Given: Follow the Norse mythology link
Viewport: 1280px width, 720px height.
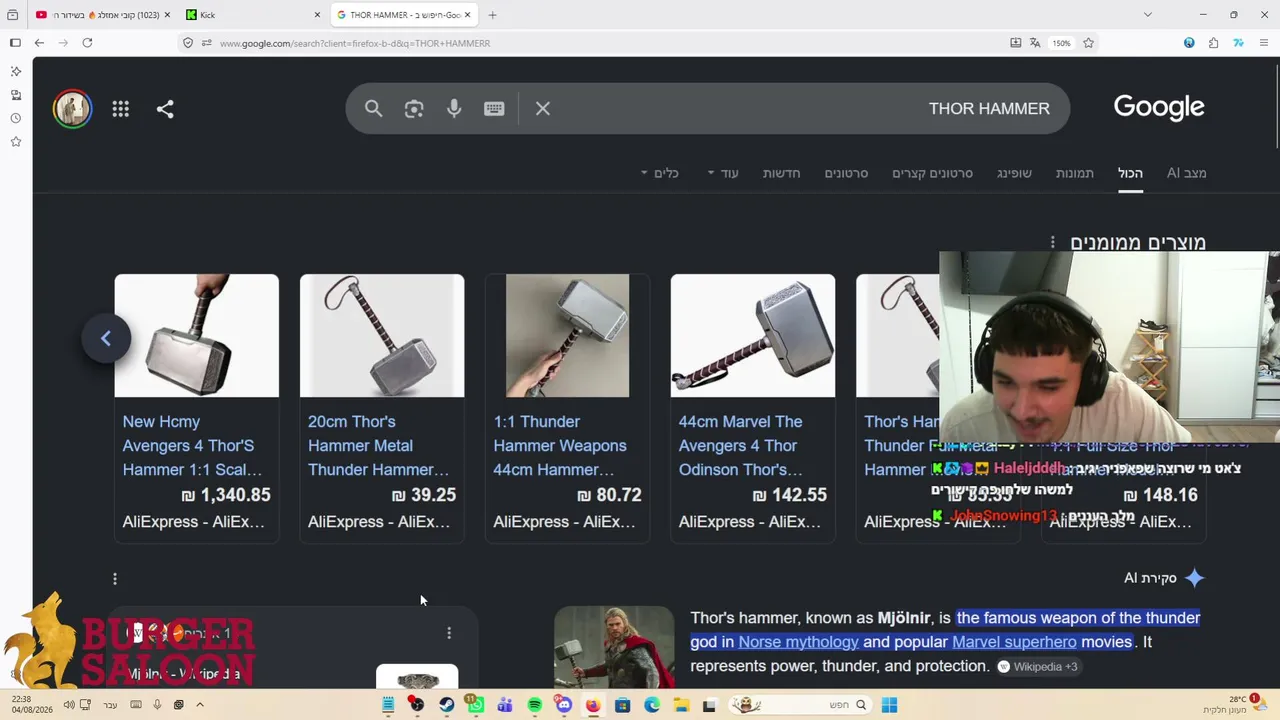Looking at the screenshot, I should coord(798,642).
